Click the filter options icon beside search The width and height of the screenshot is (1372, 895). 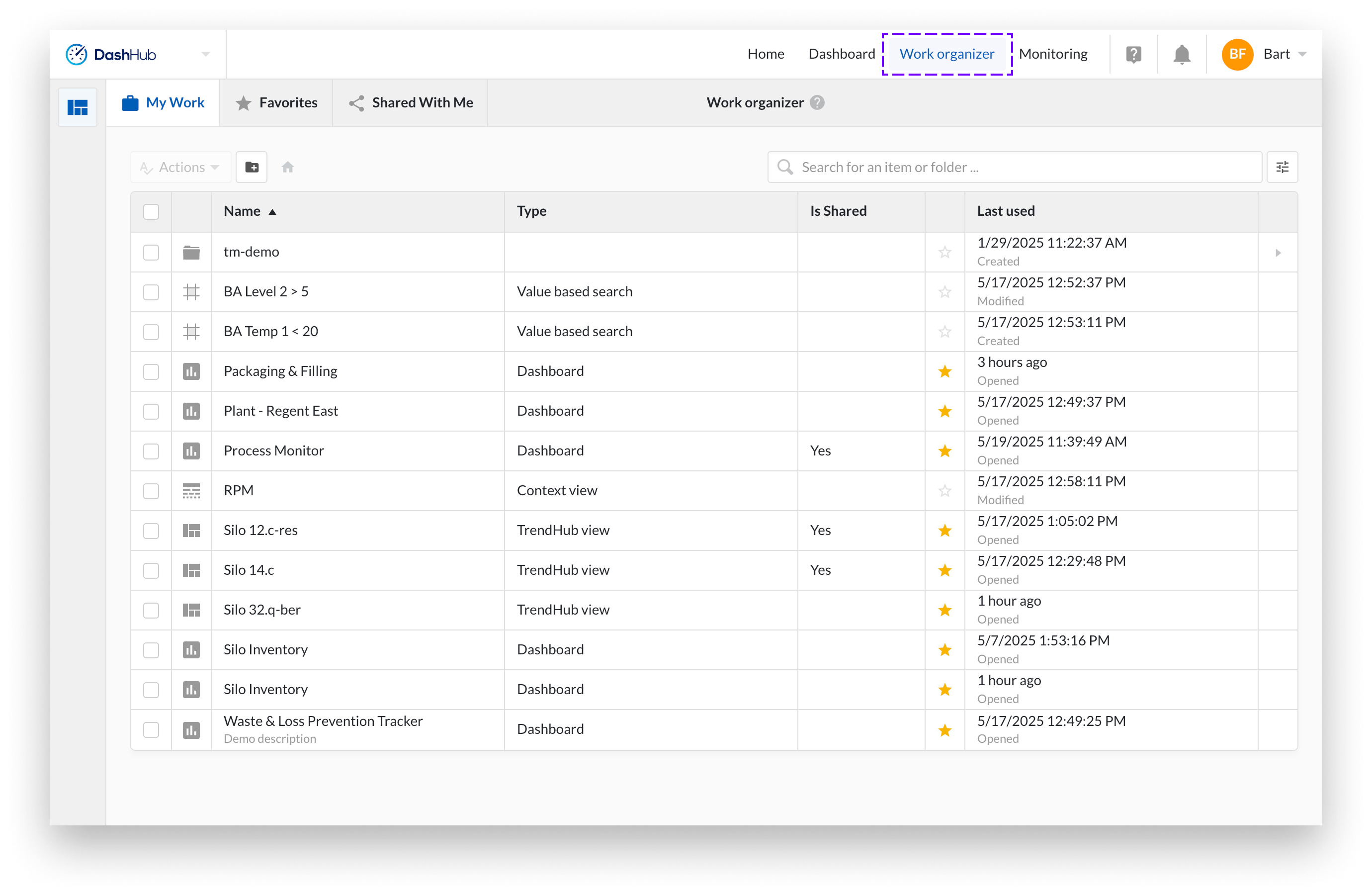point(1282,167)
